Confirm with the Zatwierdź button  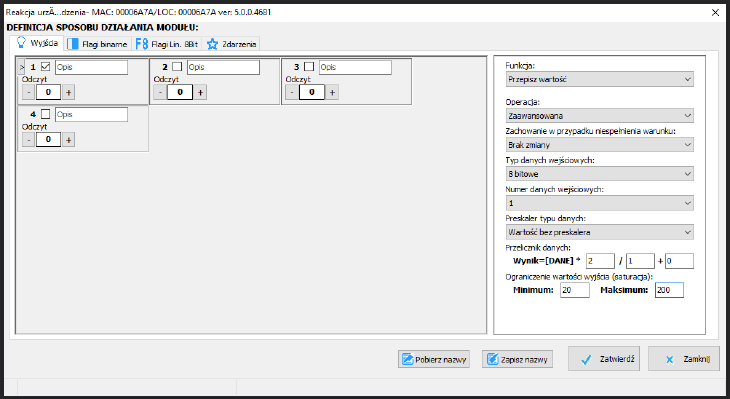point(604,358)
